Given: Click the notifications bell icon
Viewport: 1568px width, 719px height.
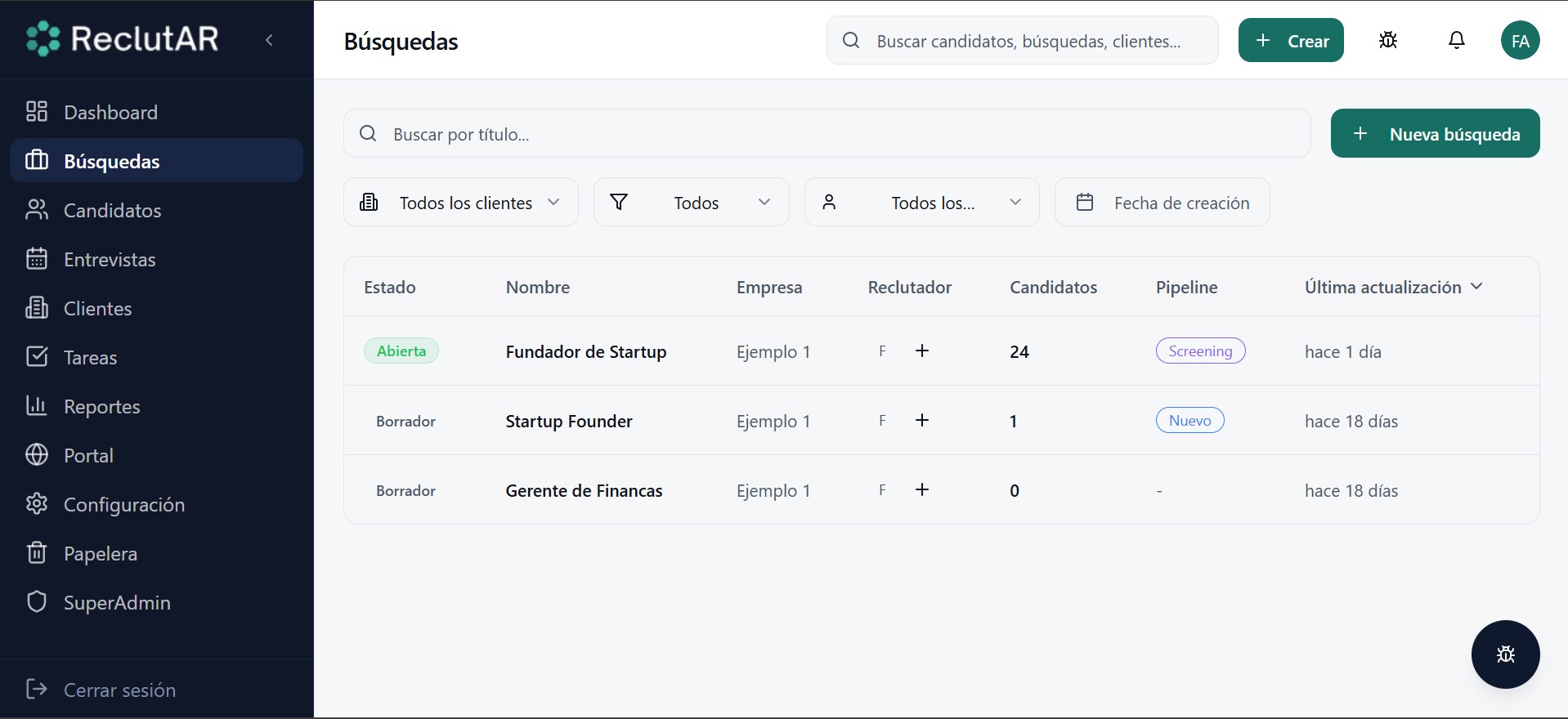Looking at the screenshot, I should click(x=1456, y=40).
